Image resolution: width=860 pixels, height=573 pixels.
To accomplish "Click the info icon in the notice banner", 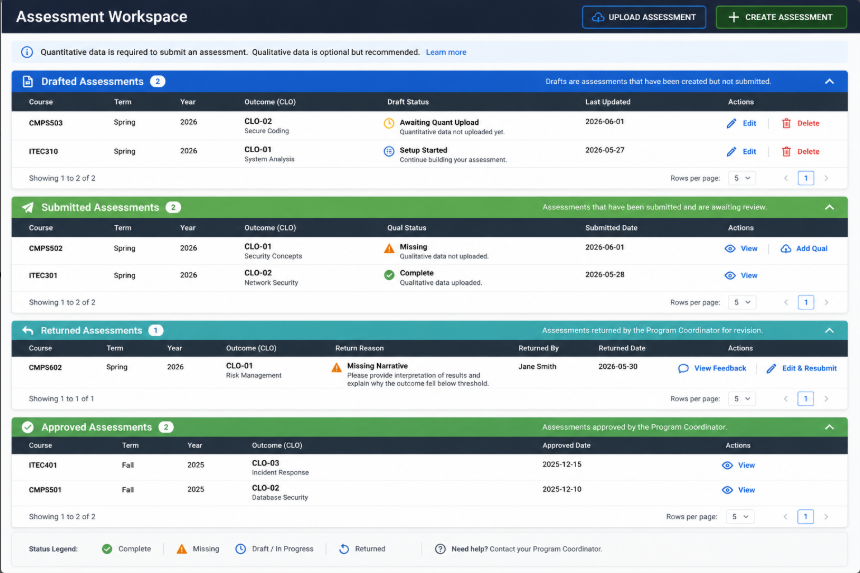I will point(27,52).
